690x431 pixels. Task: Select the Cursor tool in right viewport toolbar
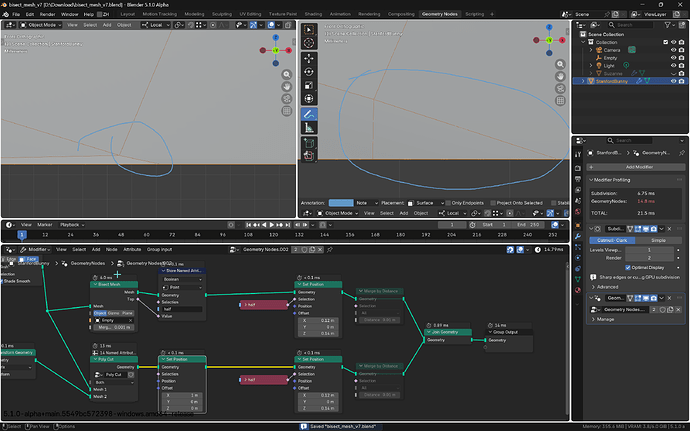[x=309, y=43]
